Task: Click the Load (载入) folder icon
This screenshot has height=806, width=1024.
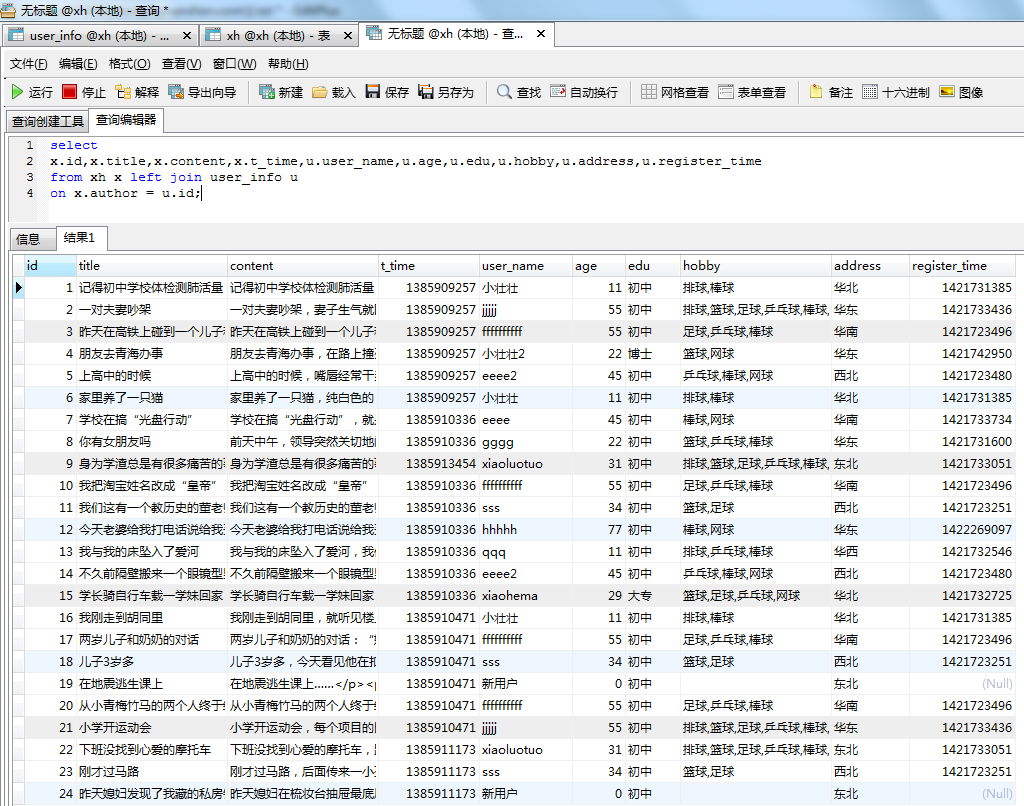Action: [319, 92]
